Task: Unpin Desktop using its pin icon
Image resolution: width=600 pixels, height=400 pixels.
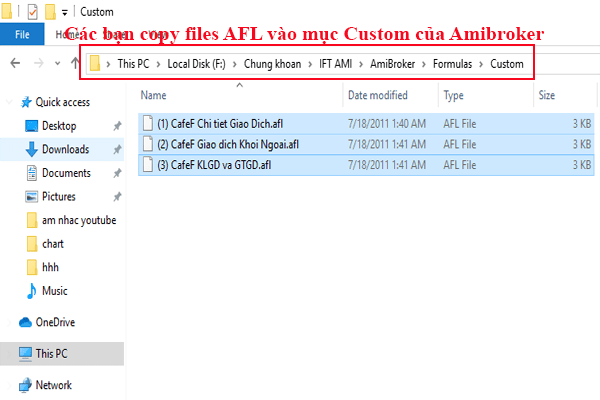Action: tap(117, 126)
